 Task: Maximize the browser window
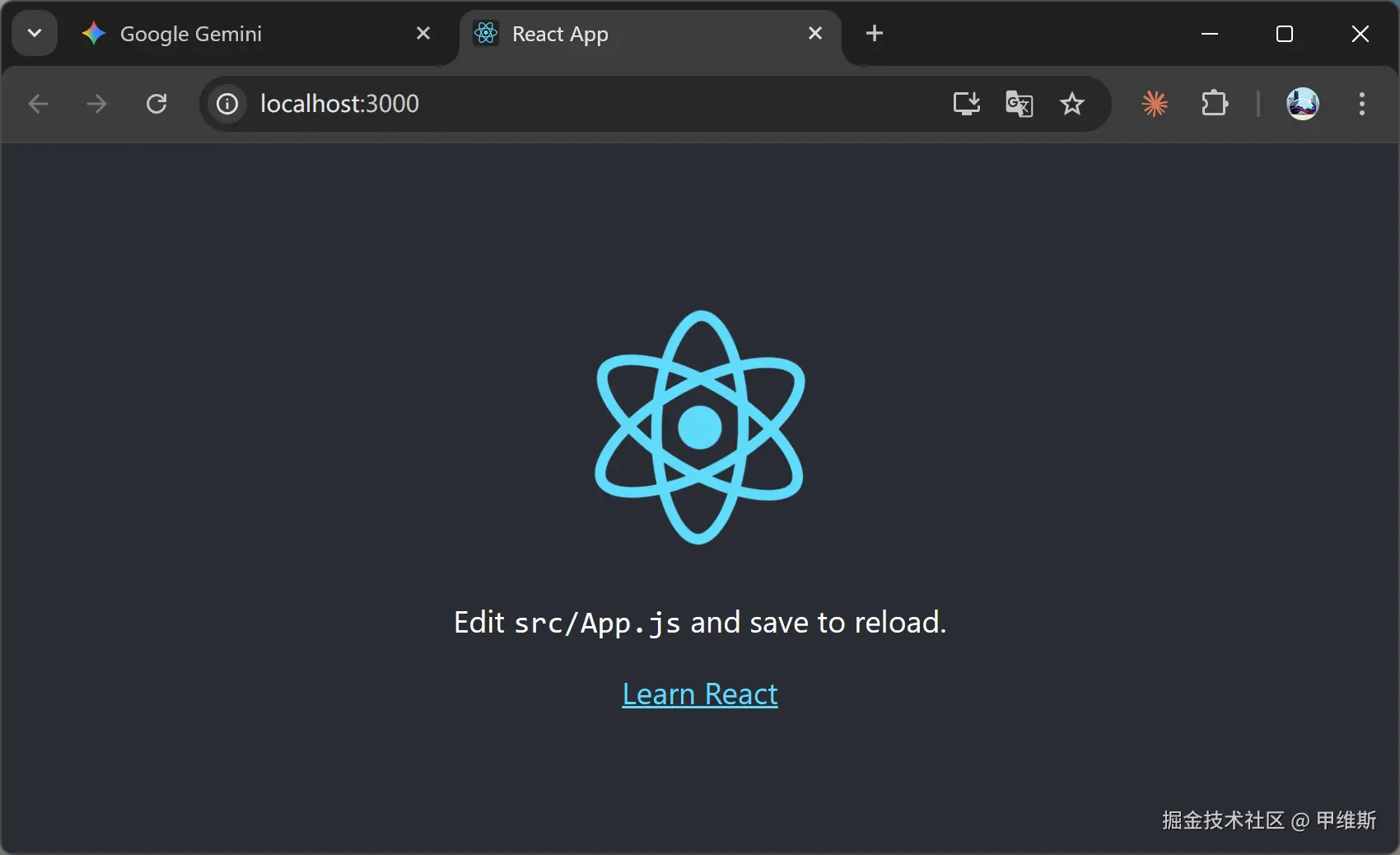tap(1285, 34)
